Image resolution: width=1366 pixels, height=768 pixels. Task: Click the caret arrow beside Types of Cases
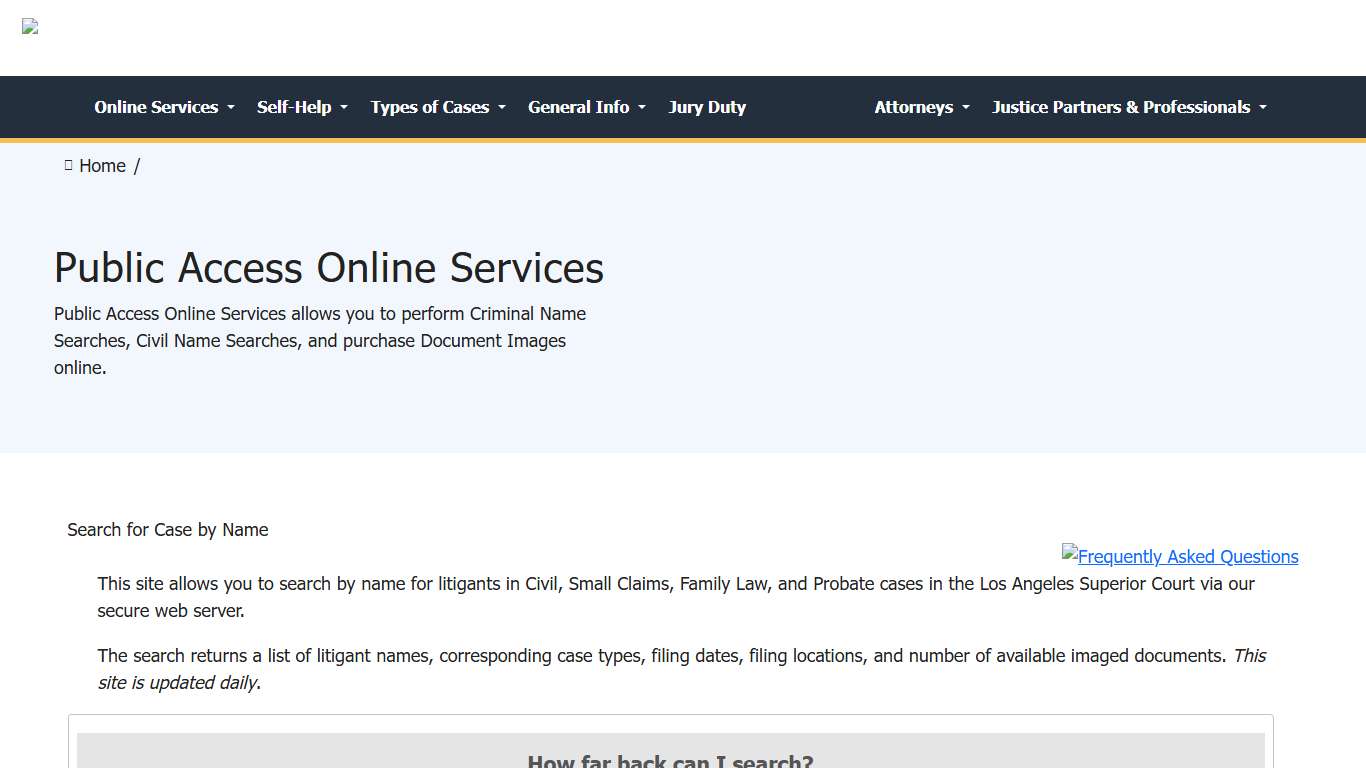[502, 108]
